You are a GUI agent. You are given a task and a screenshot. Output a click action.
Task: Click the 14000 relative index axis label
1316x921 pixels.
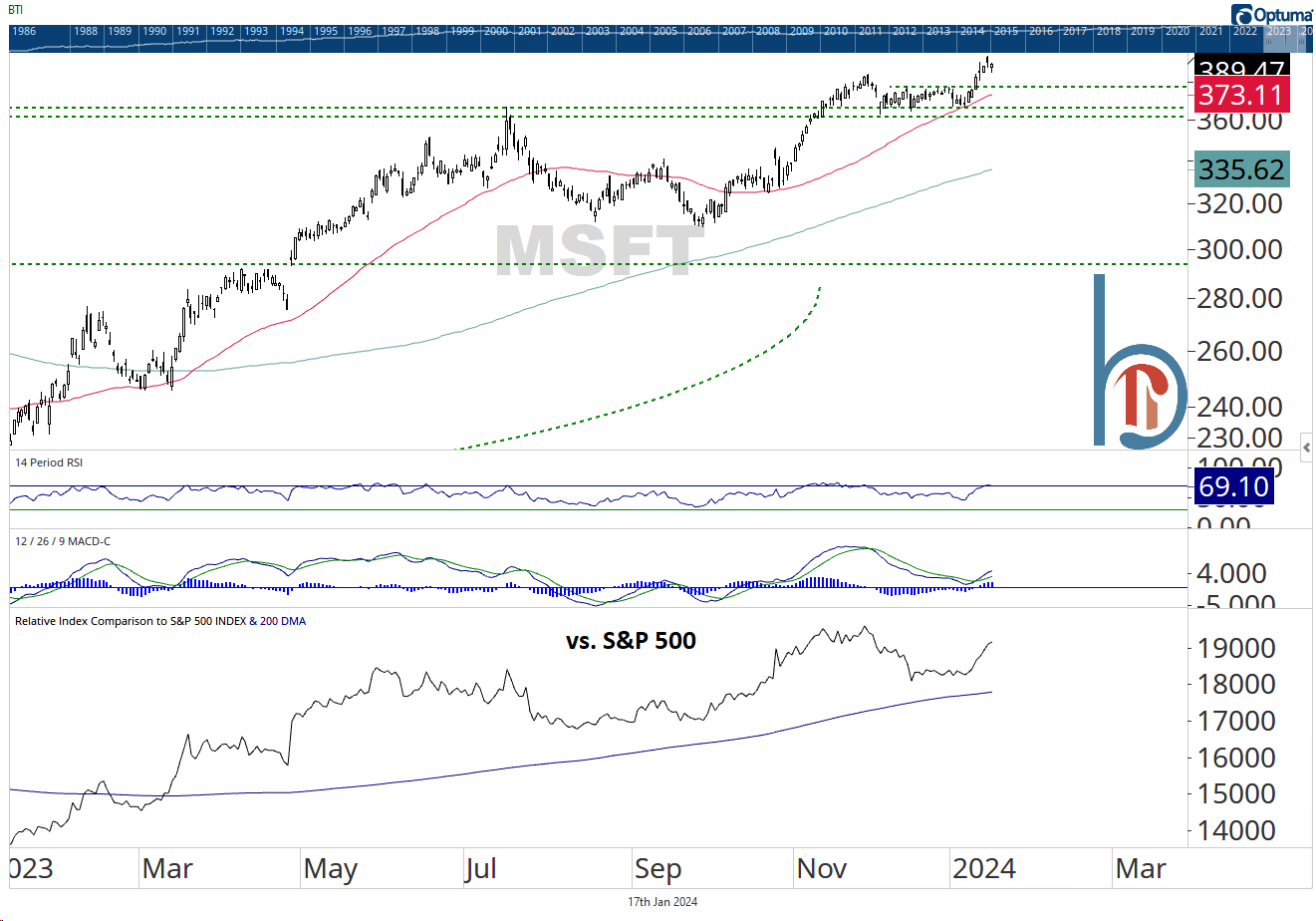point(1236,830)
